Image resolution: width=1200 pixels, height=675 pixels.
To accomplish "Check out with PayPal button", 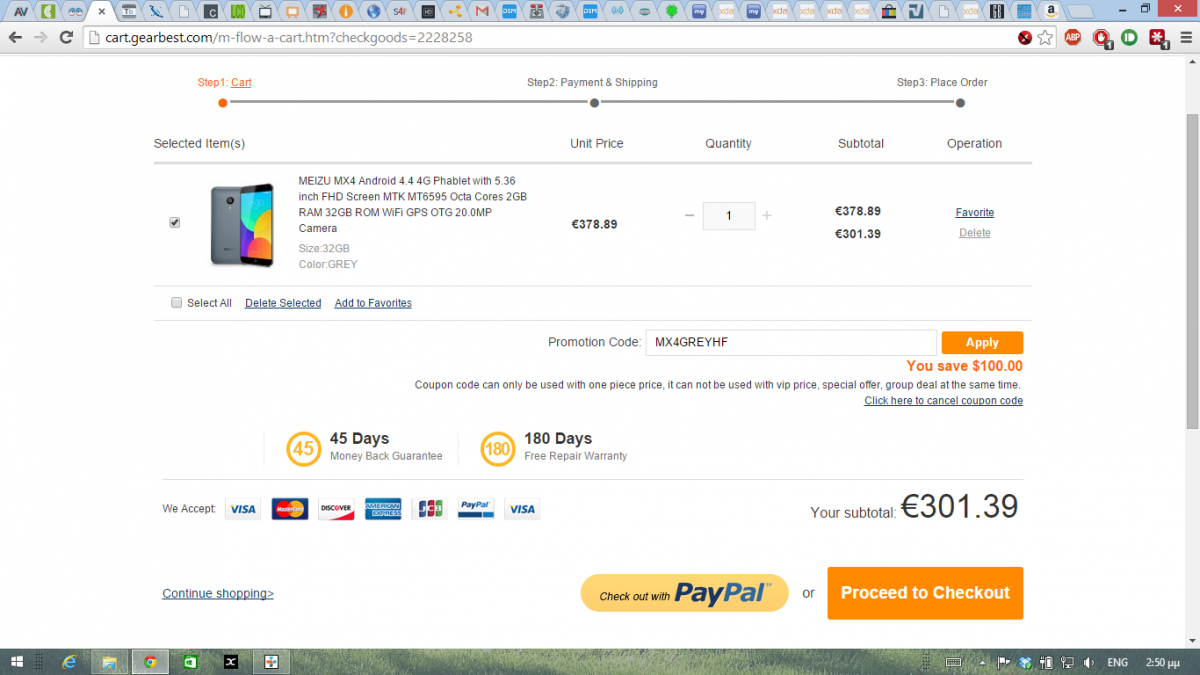I will pyautogui.click(x=685, y=593).
